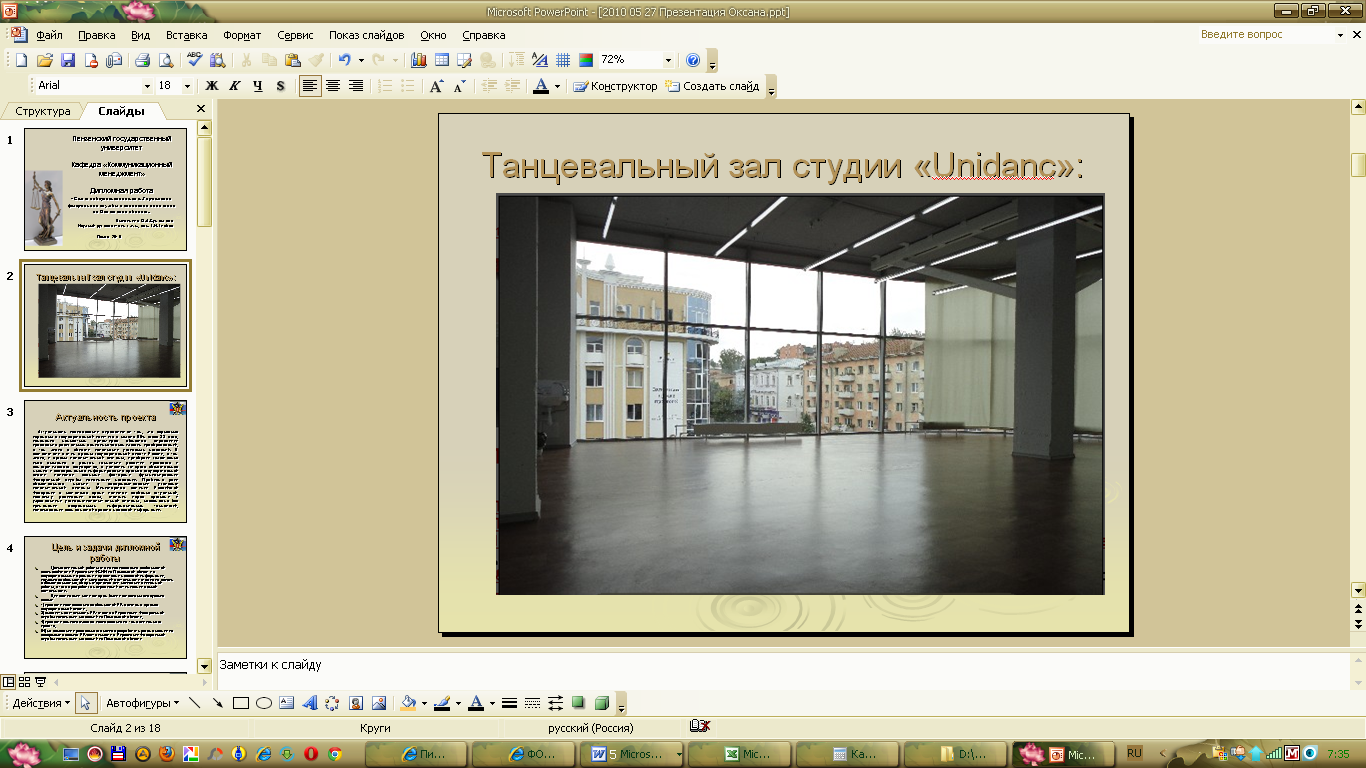Click the Создать слайд button
Screen dimensions: 1366x768
tap(712, 86)
